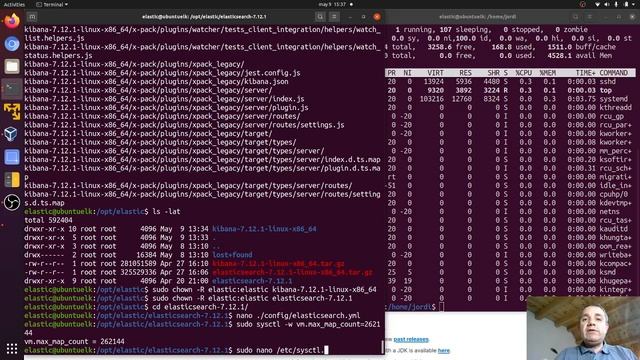Click the systemd process command

tap(613, 99)
